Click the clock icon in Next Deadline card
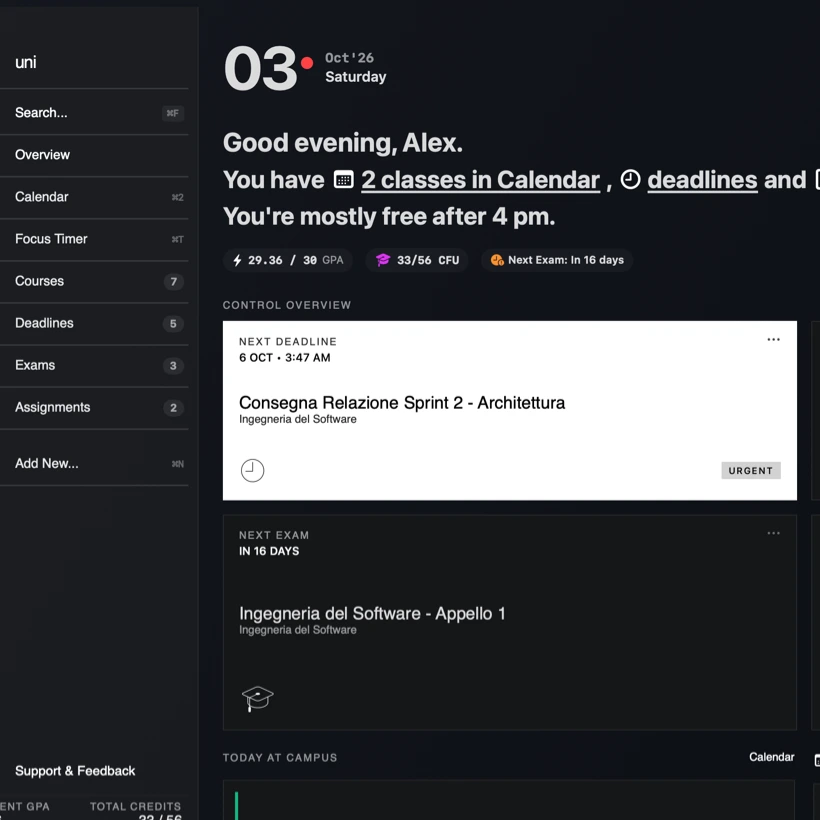 coord(252,470)
